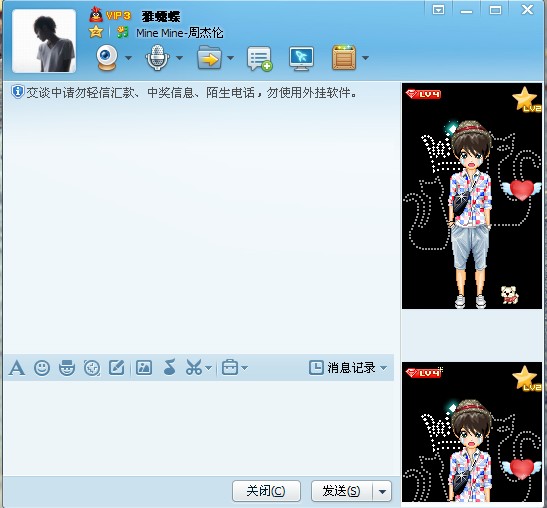Click gold star LV2 badge on bottom QQ show

526,378
